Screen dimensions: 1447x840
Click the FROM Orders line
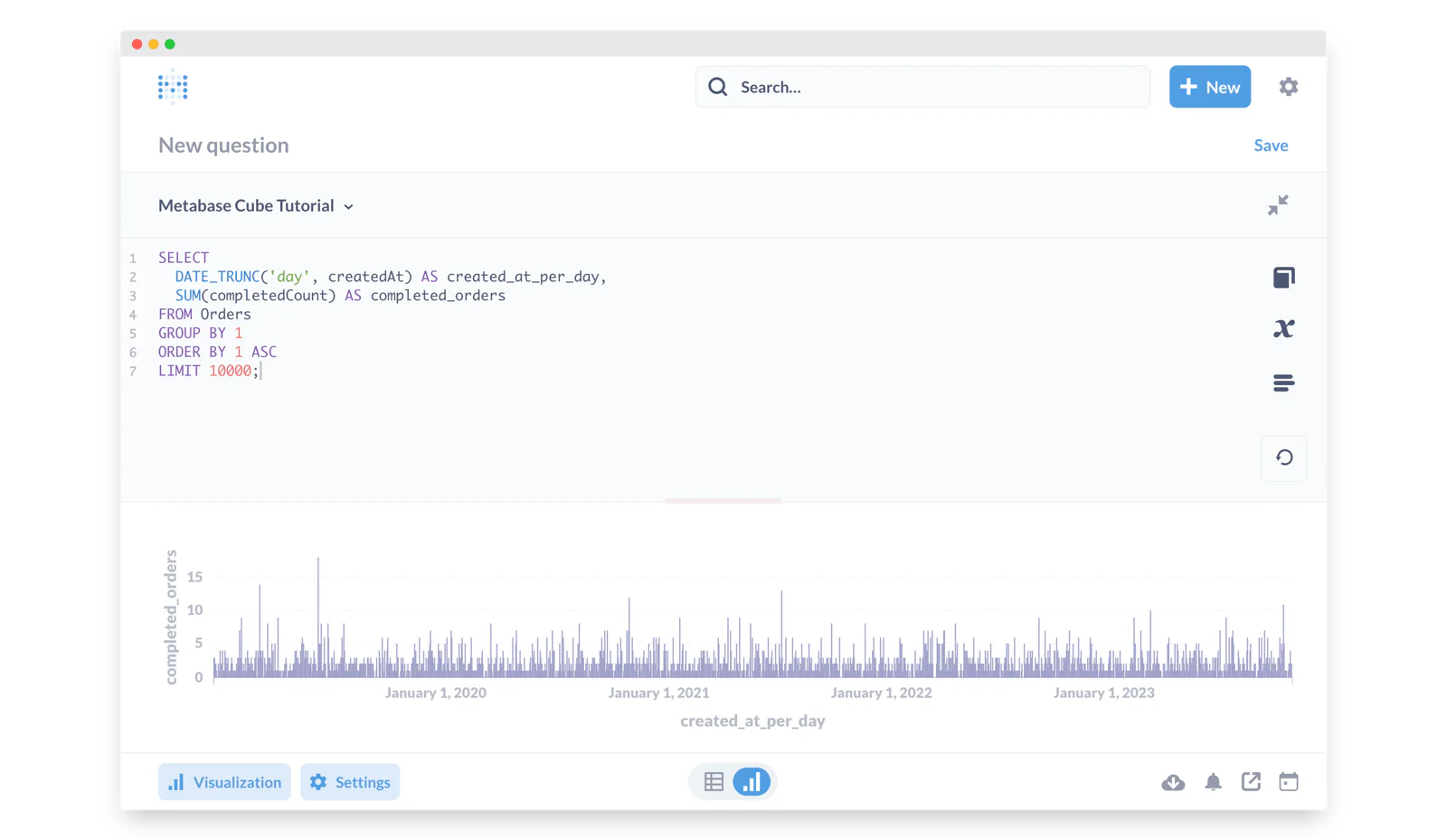click(x=204, y=315)
